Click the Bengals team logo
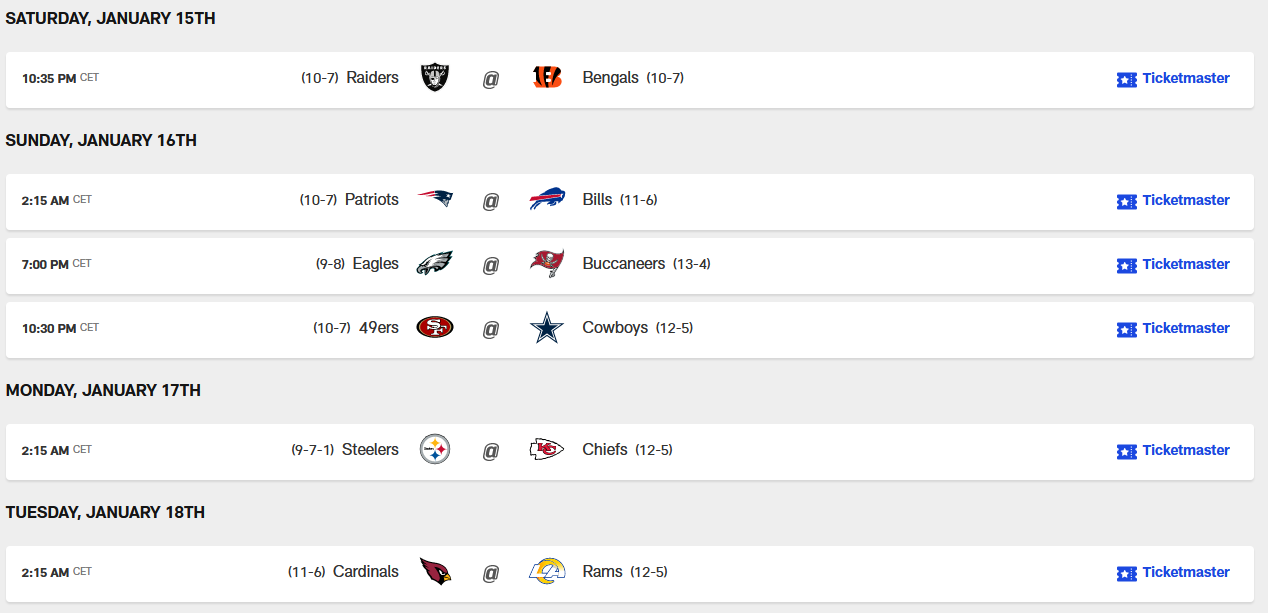Screen dimensions: 1268x613 (547, 78)
